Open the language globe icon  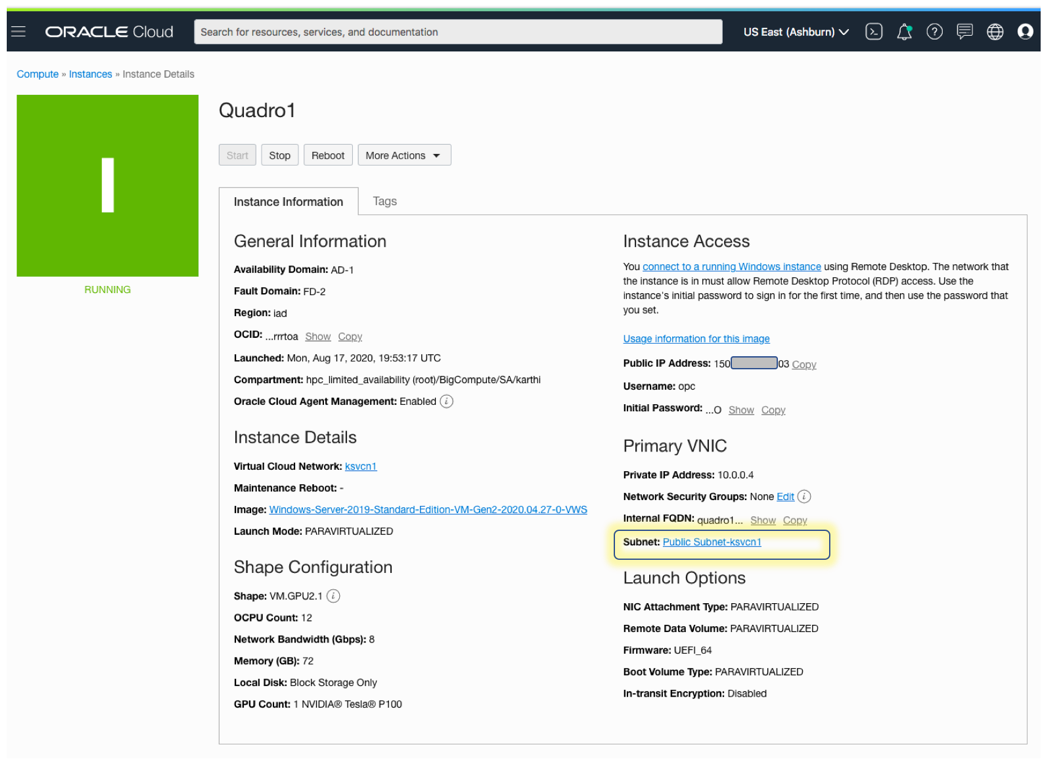(x=994, y=31)
